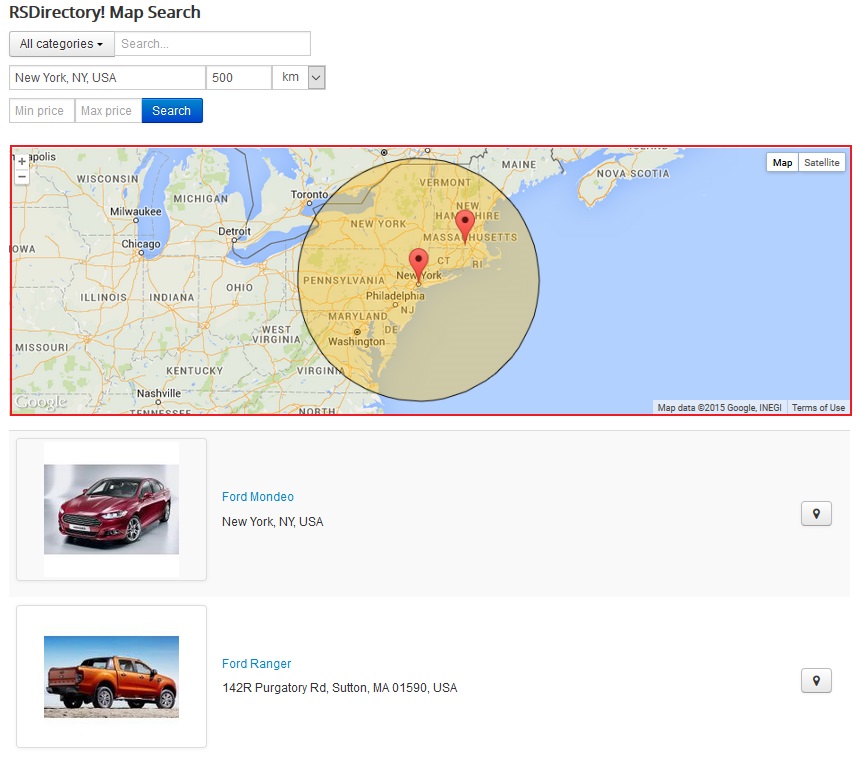Focus the Min price field
This screenshot has width=859, height=762.
(42, 111)
